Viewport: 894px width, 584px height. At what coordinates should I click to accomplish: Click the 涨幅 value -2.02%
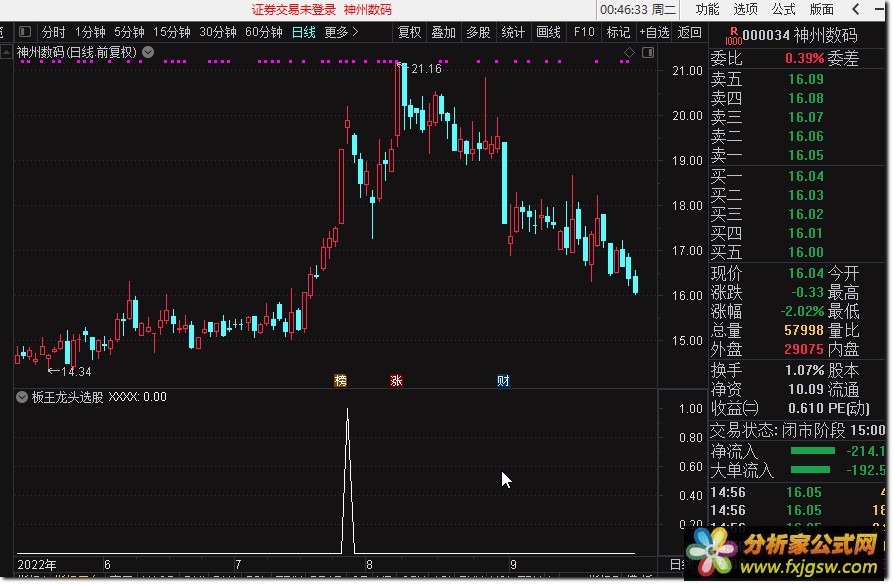tap(802, 312)
